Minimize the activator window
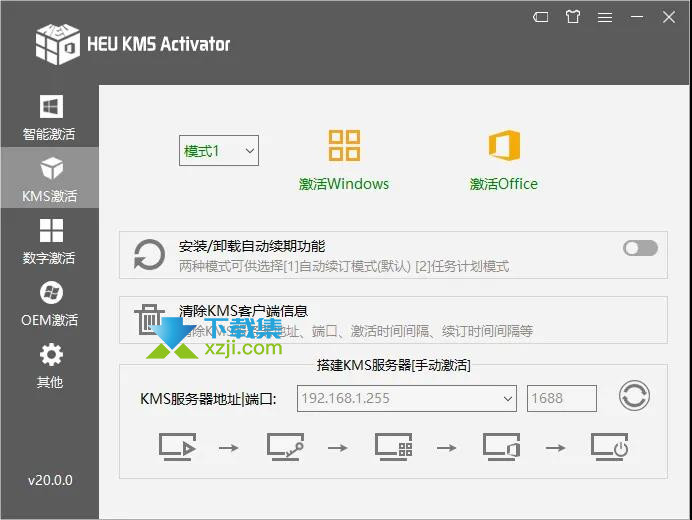The image size is (692, 520). (x=636, y=17)
